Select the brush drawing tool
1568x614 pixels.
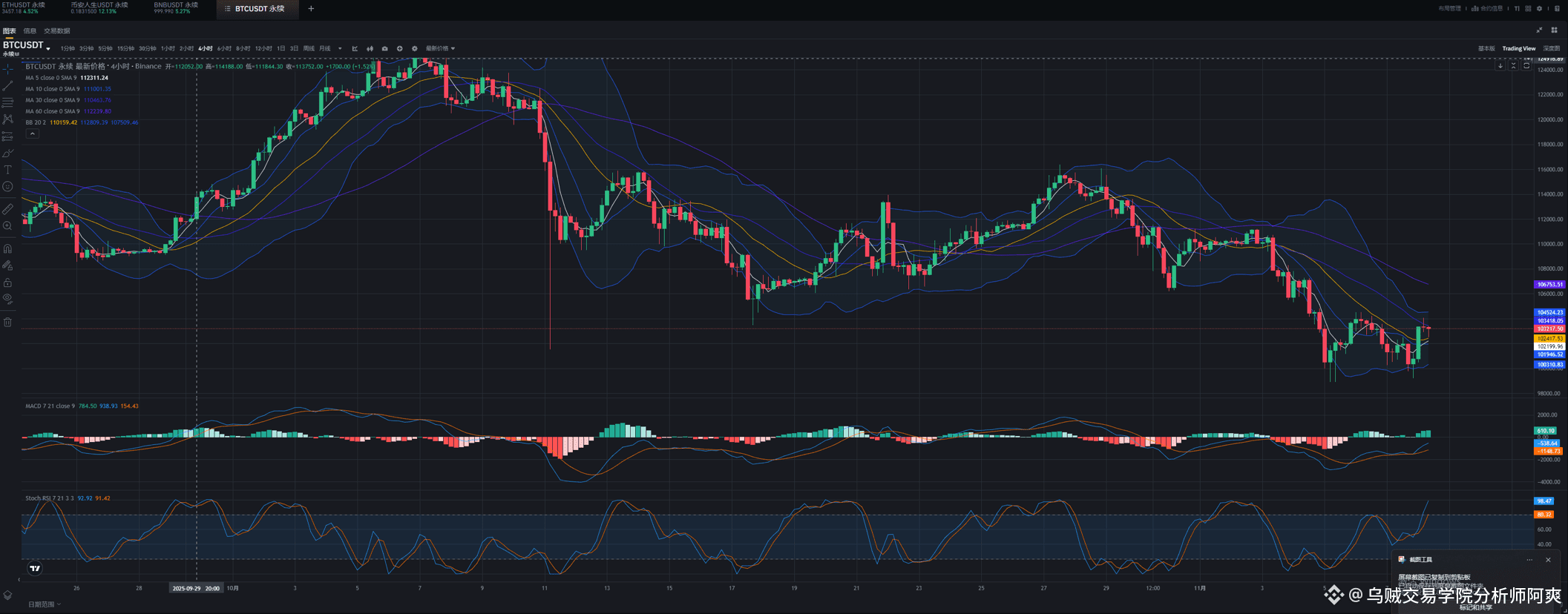[7, 153]
